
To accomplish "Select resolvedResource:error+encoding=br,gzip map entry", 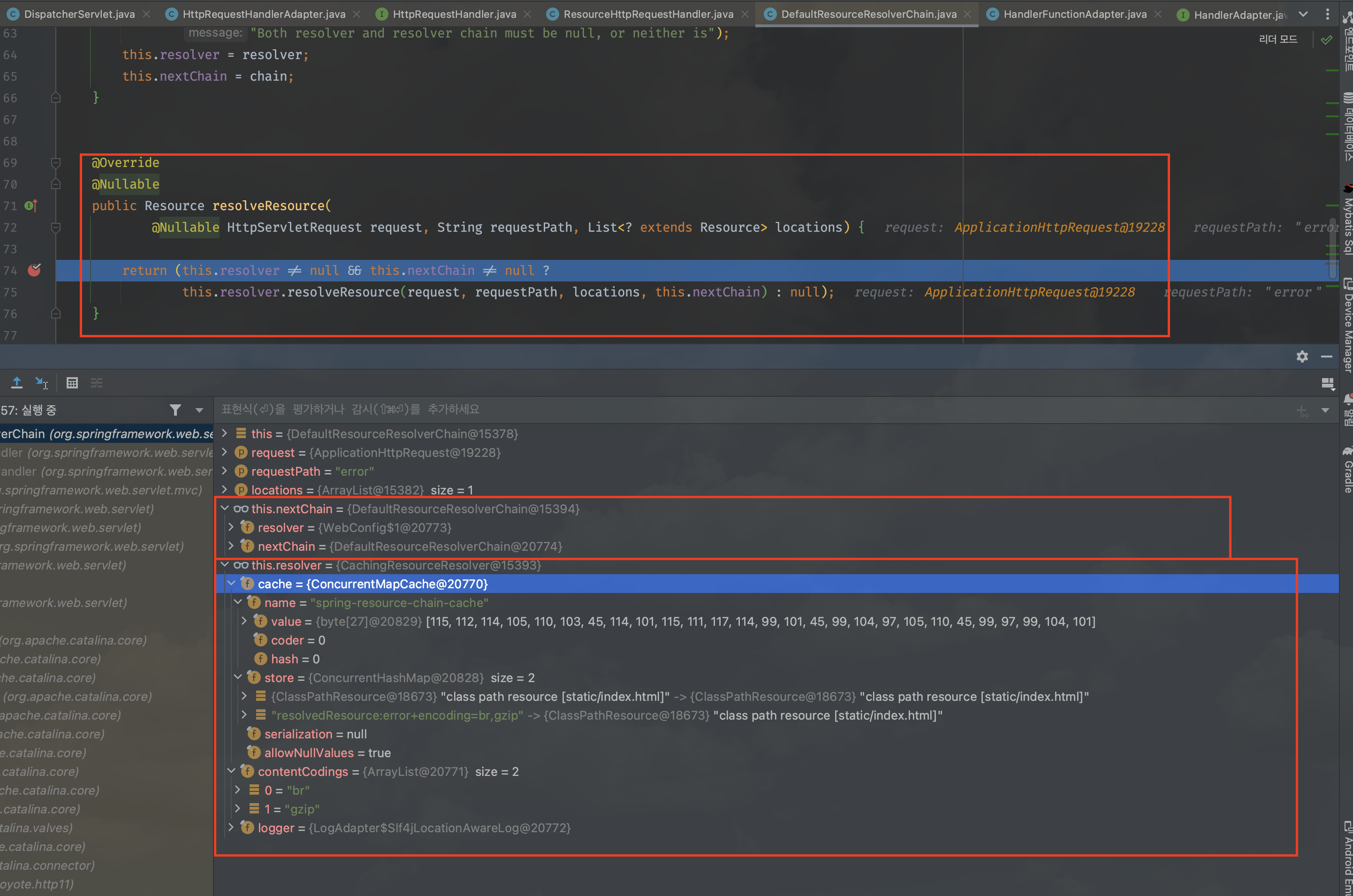I will tap(777, 715).
